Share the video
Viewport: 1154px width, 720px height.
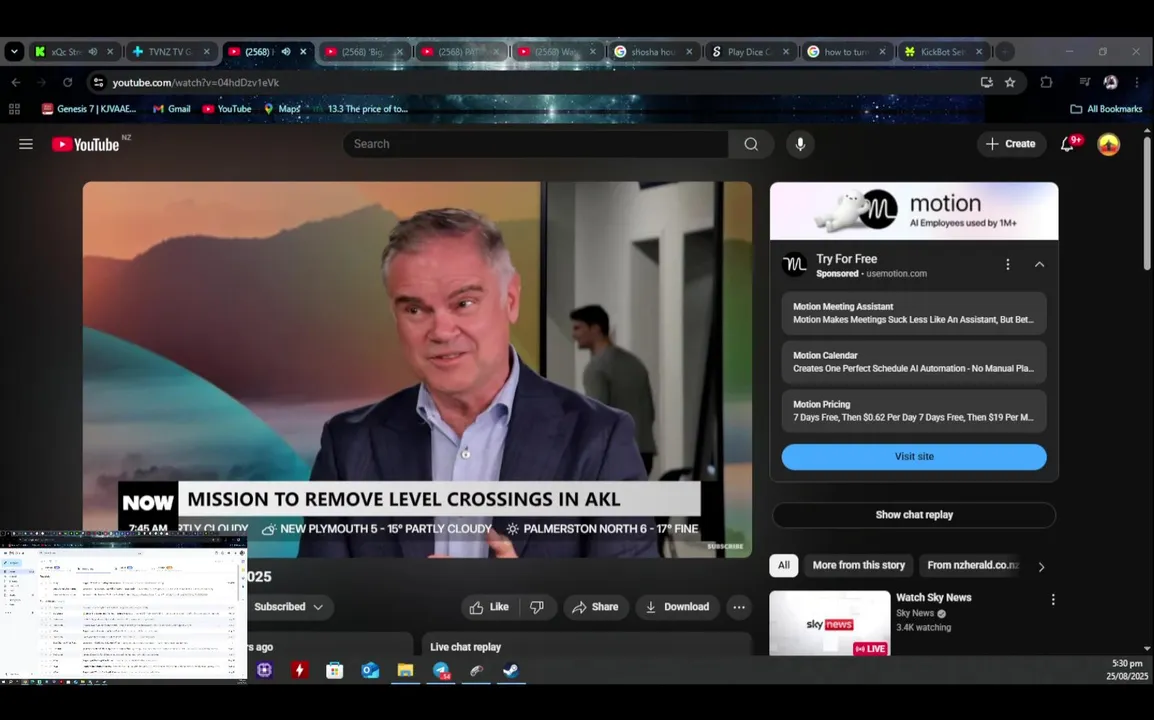pos(595,607)
